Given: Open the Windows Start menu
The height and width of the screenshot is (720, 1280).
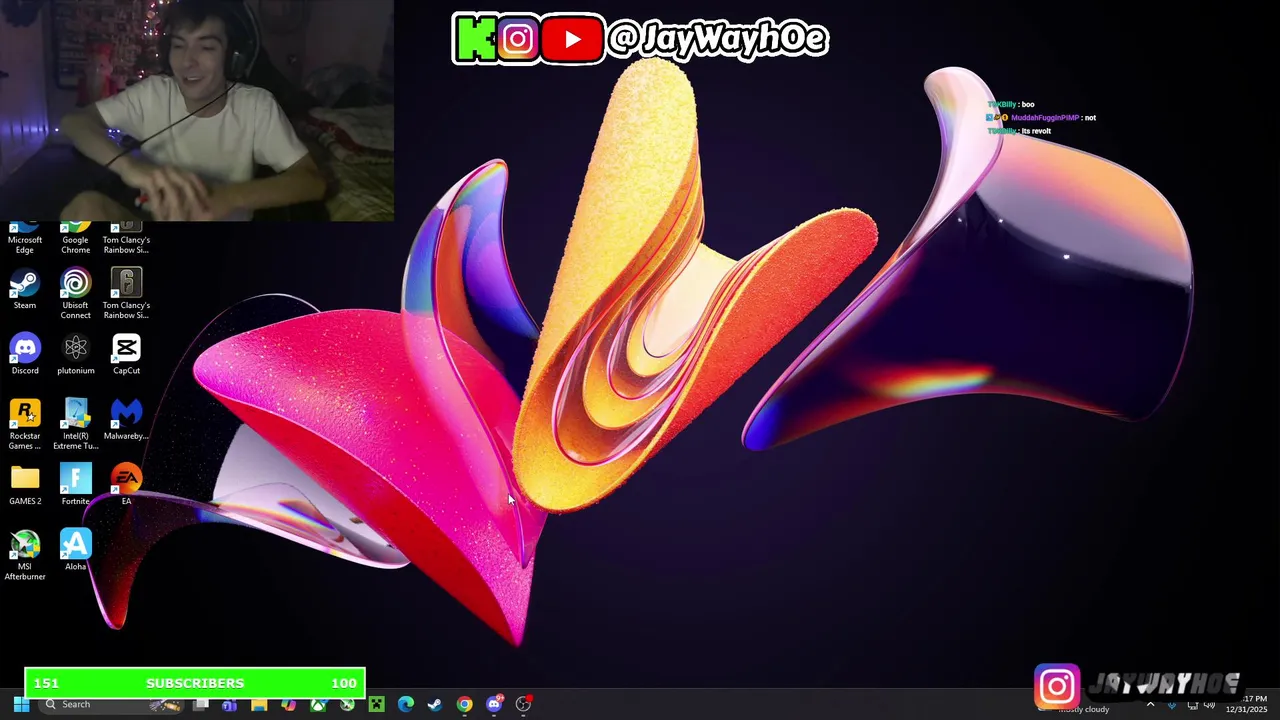Looking at the screenshot, I should click(x=21, y=704).
